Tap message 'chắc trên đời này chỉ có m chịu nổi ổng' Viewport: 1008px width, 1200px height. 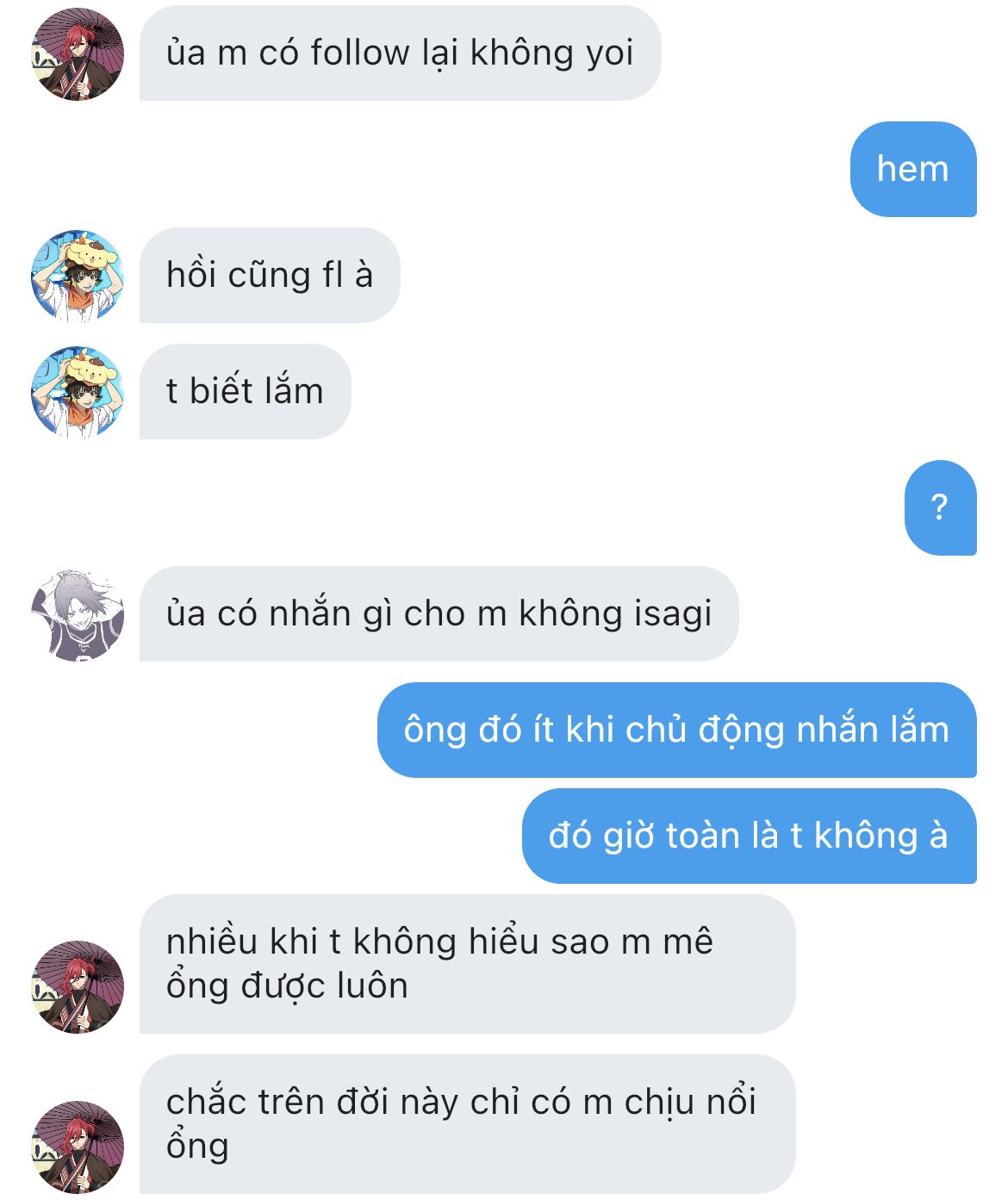tap(467, 1124)
